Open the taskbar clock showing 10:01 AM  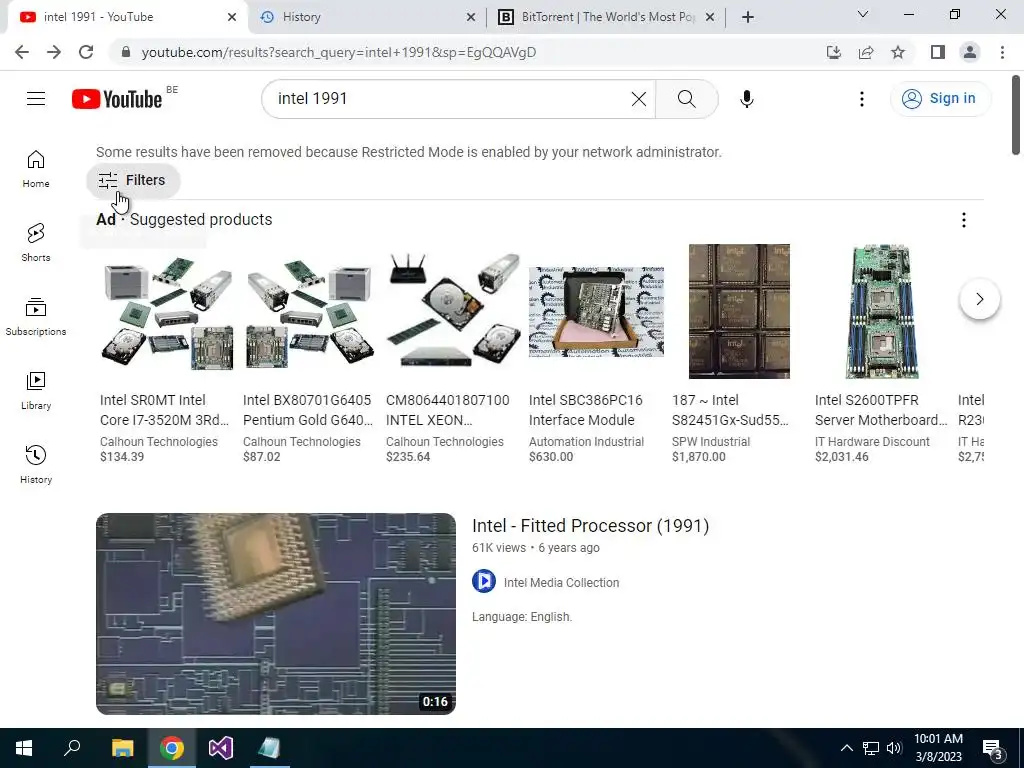click(938, 748)
